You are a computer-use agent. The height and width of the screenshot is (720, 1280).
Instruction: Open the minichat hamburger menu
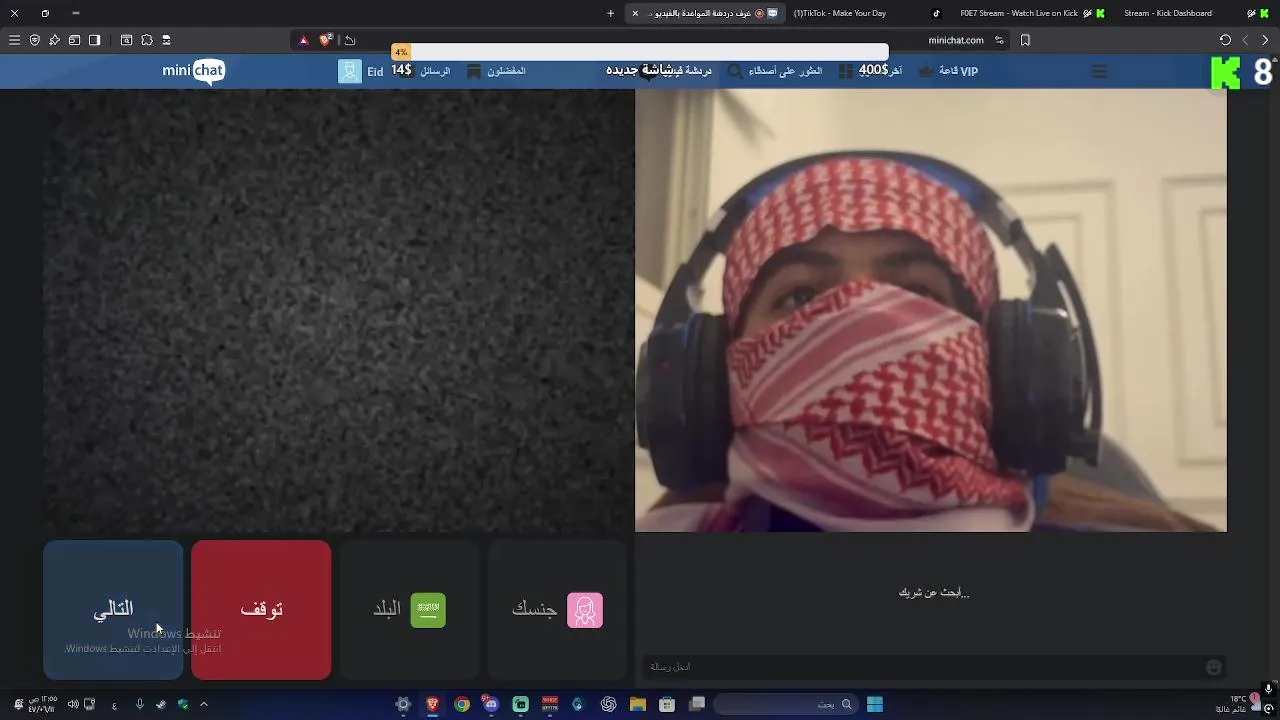1099,71
